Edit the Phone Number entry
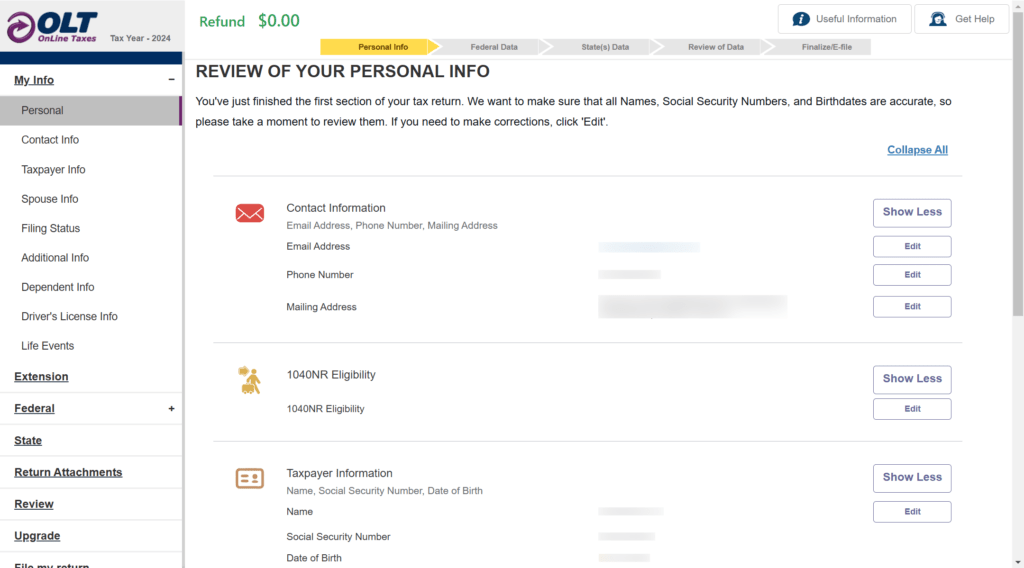 pyautogui.click(x=911, y=275)
